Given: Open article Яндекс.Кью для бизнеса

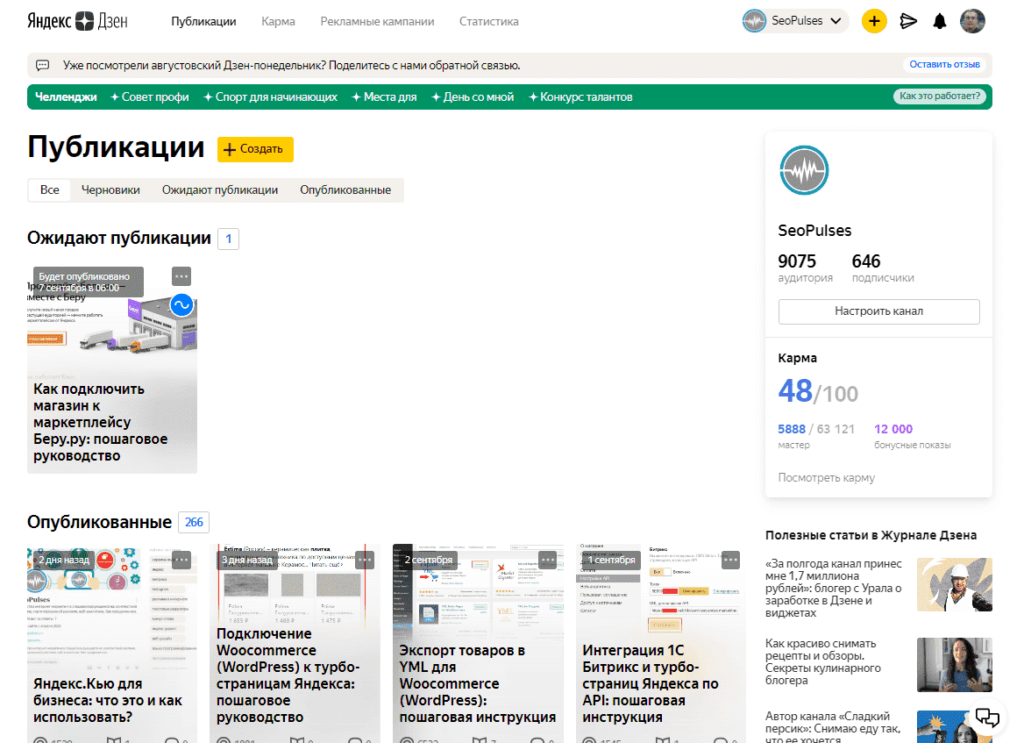Looking at the screenshot, I should point(108,700).
